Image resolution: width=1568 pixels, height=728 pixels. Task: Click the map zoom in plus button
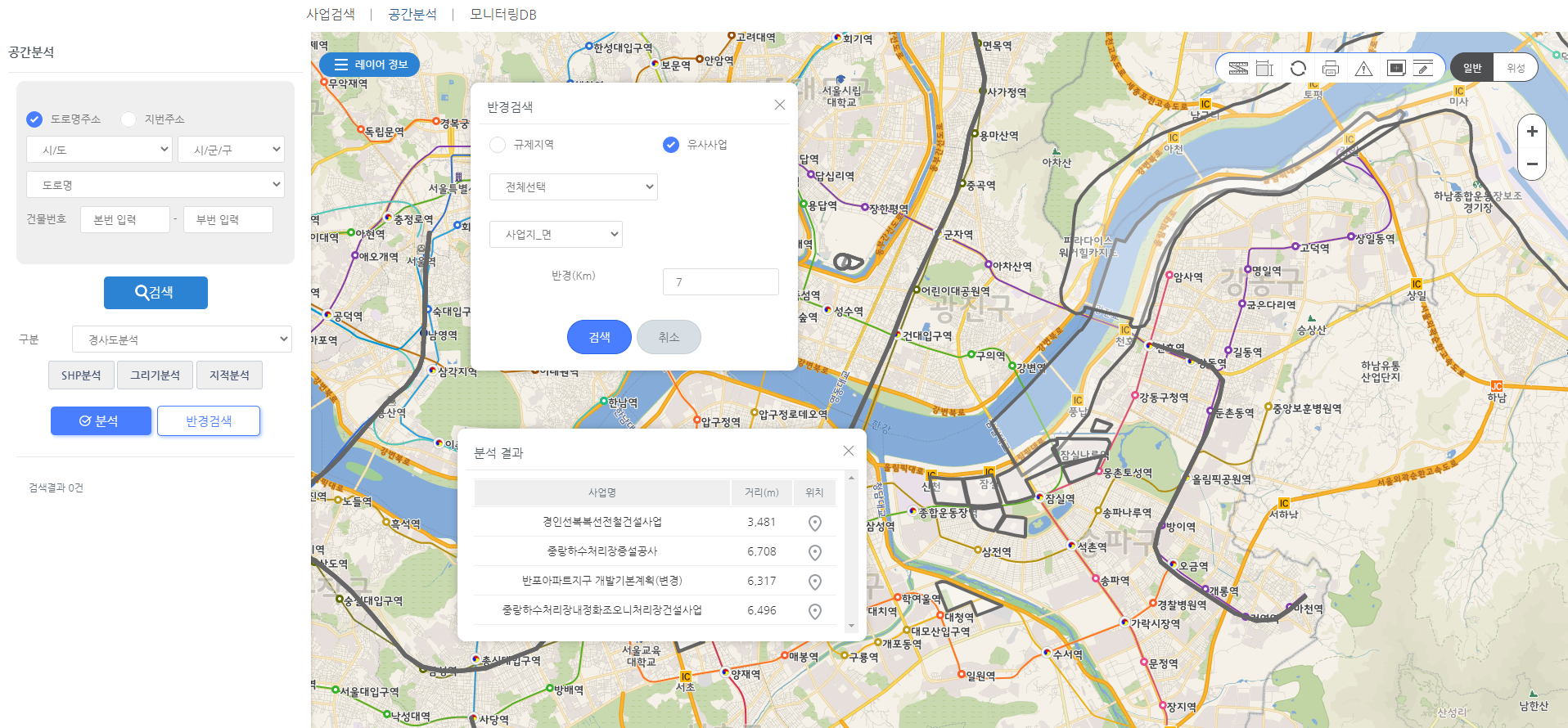pos(1532,132)
